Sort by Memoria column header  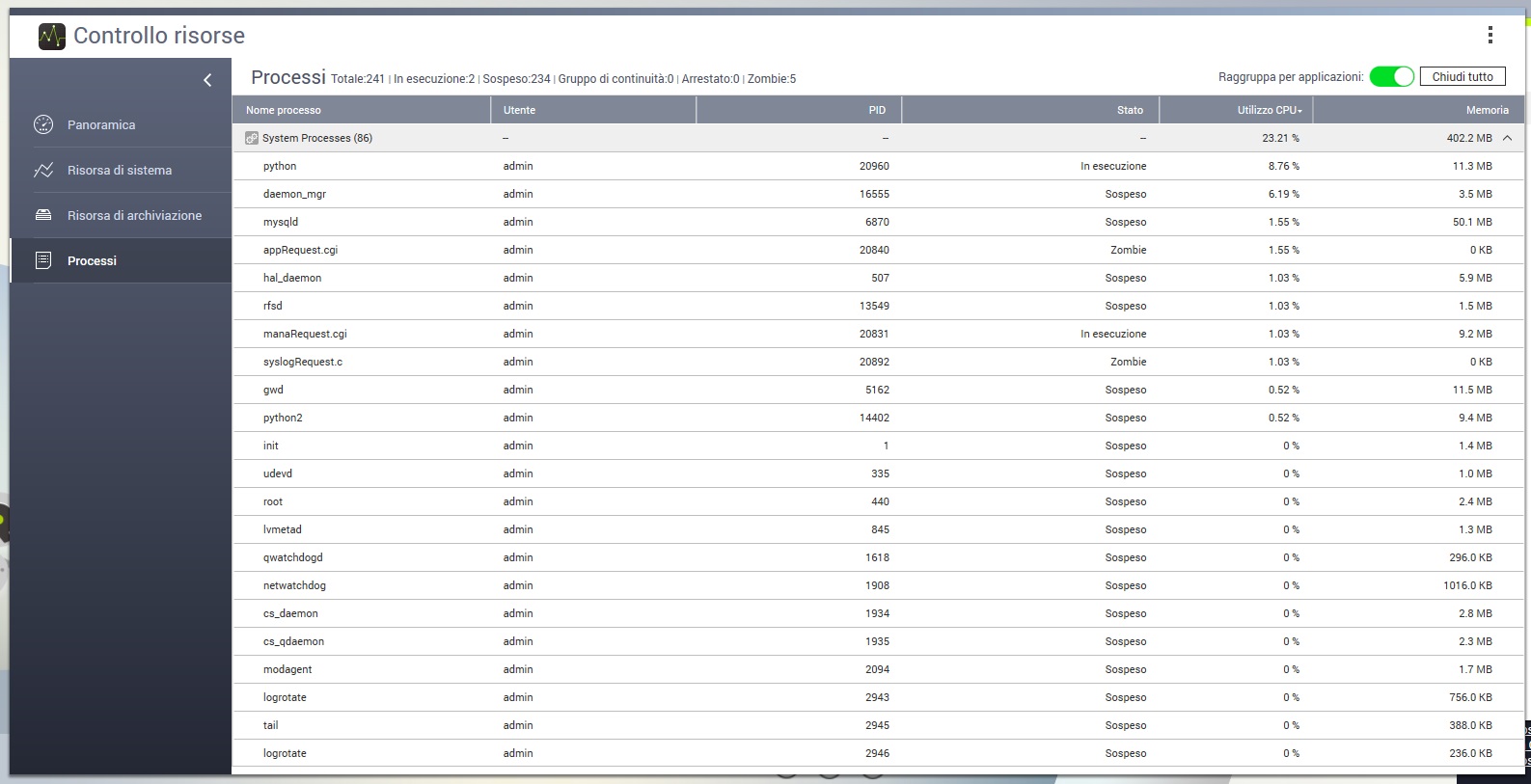(1486, 110)
